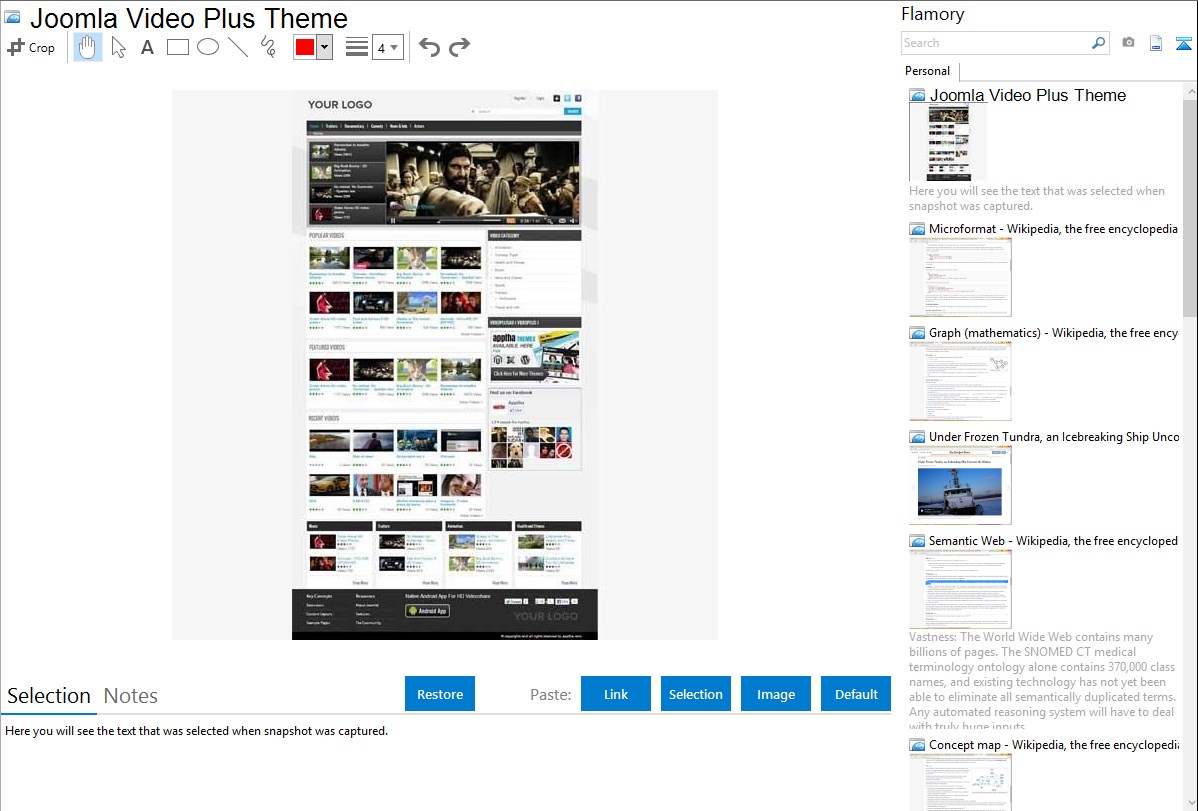
Task: Select the straight line tool
Action: coord(238,47)
